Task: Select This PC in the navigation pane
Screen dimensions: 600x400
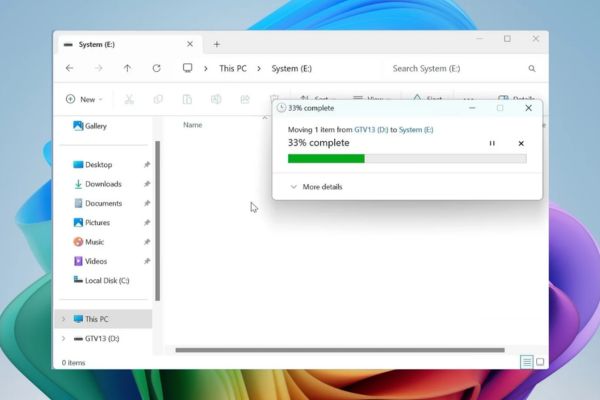Action: [103, 319]
